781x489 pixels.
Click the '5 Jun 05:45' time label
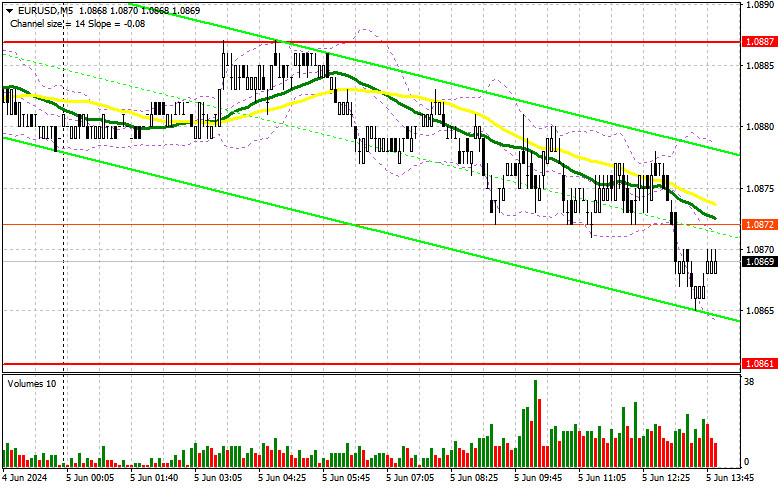pyautogui.click(x=346, y=478)
